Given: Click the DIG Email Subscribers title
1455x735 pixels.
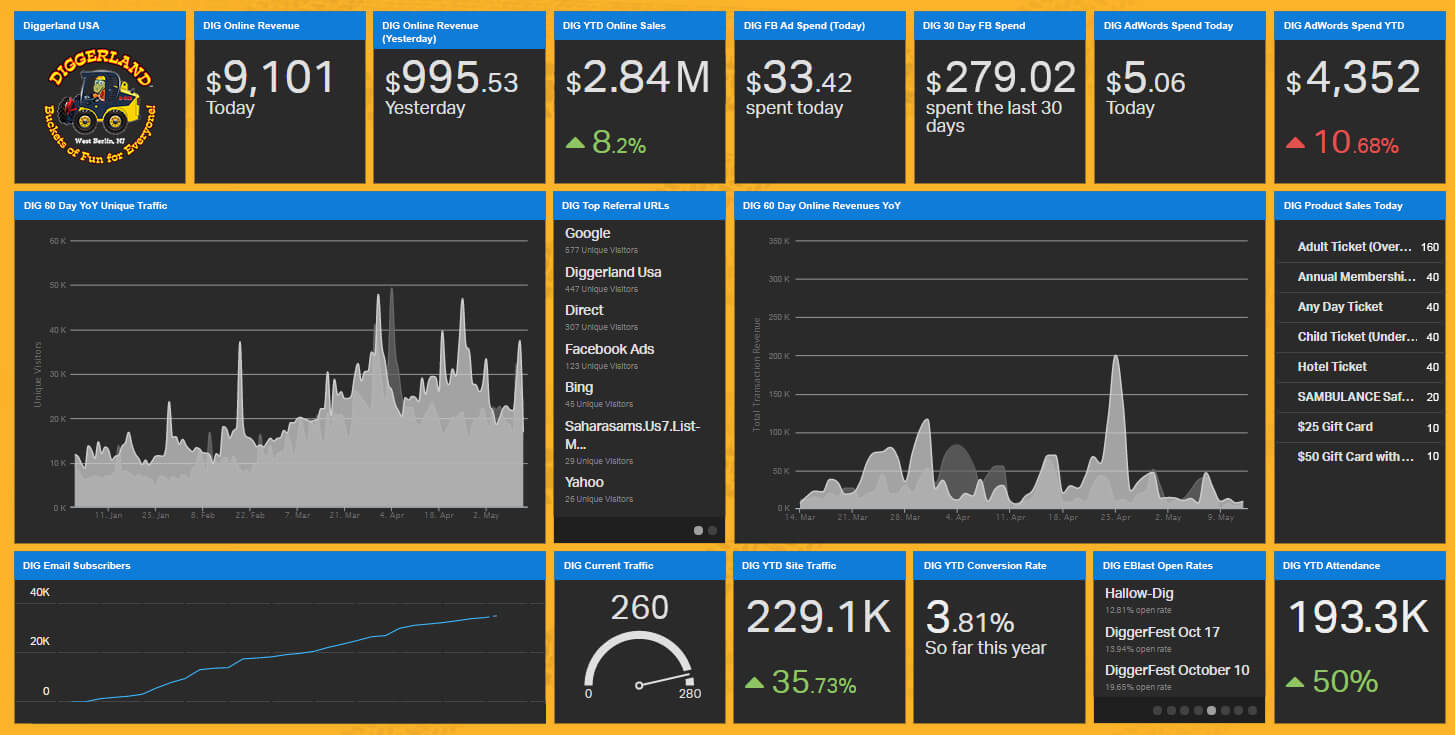Looking at the screenshot, I should pyautogui.click(x=76, y=566).
